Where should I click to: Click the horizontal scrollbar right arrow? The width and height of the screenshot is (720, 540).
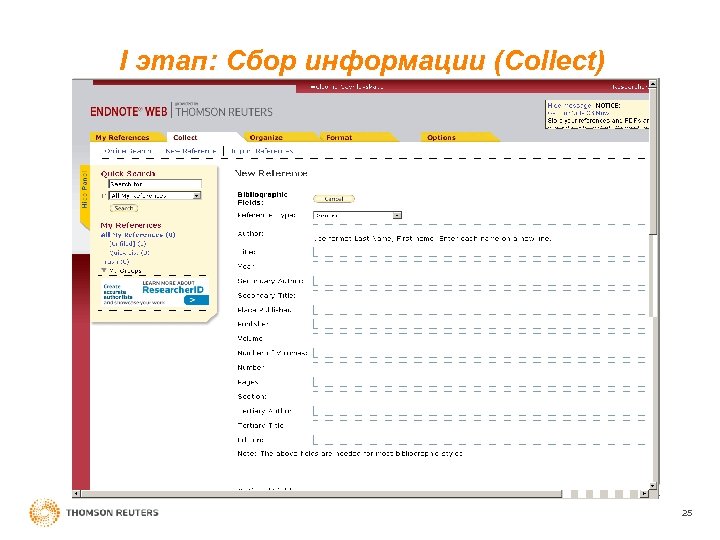[x=644, y=494]
